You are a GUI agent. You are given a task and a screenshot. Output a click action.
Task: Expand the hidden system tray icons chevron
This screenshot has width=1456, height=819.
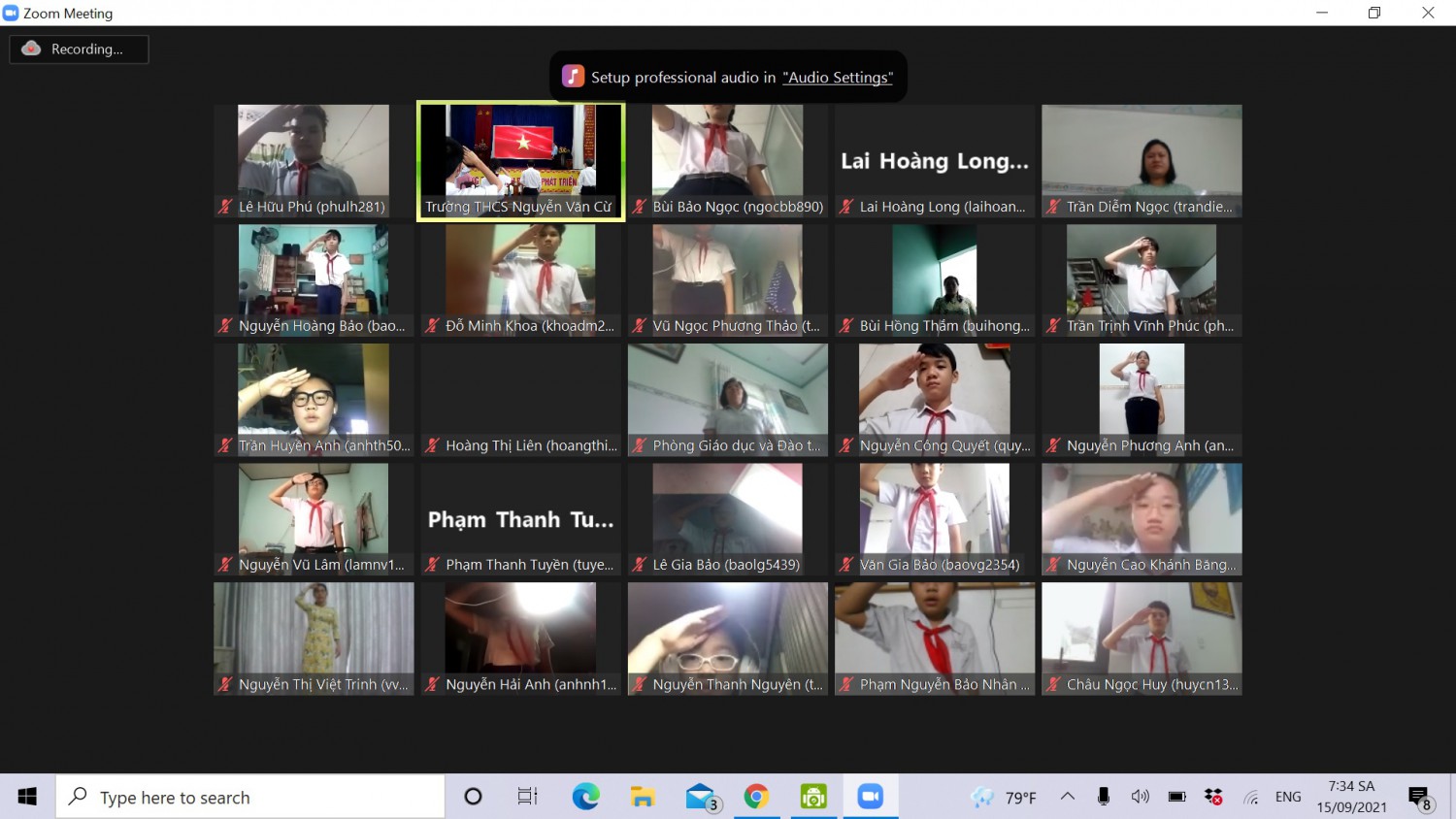tap(1068, 797)
